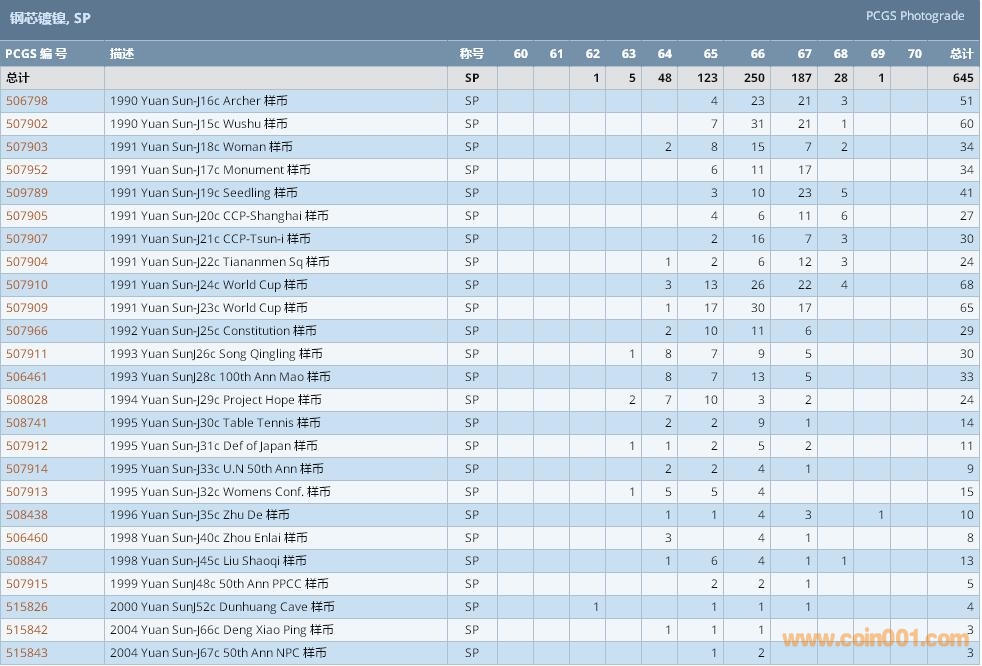Click PCGS number 506460 Zhou Enlai

click(27, 538)
